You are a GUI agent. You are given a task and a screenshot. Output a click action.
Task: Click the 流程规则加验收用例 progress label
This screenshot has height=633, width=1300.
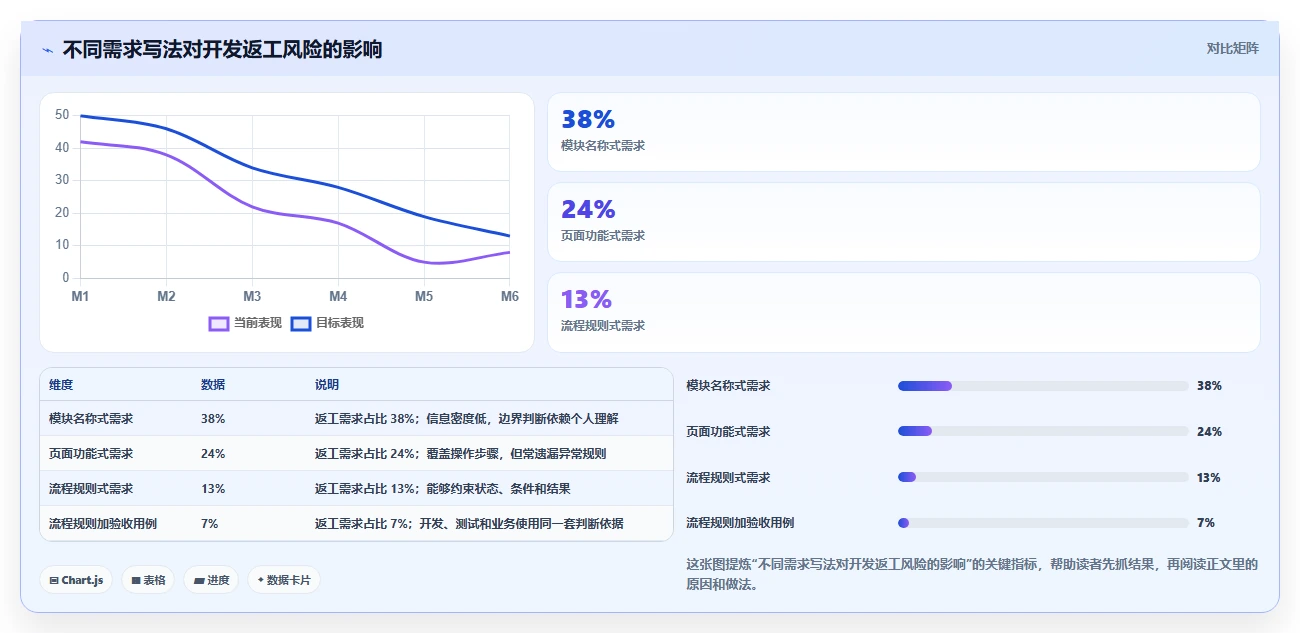740,522
